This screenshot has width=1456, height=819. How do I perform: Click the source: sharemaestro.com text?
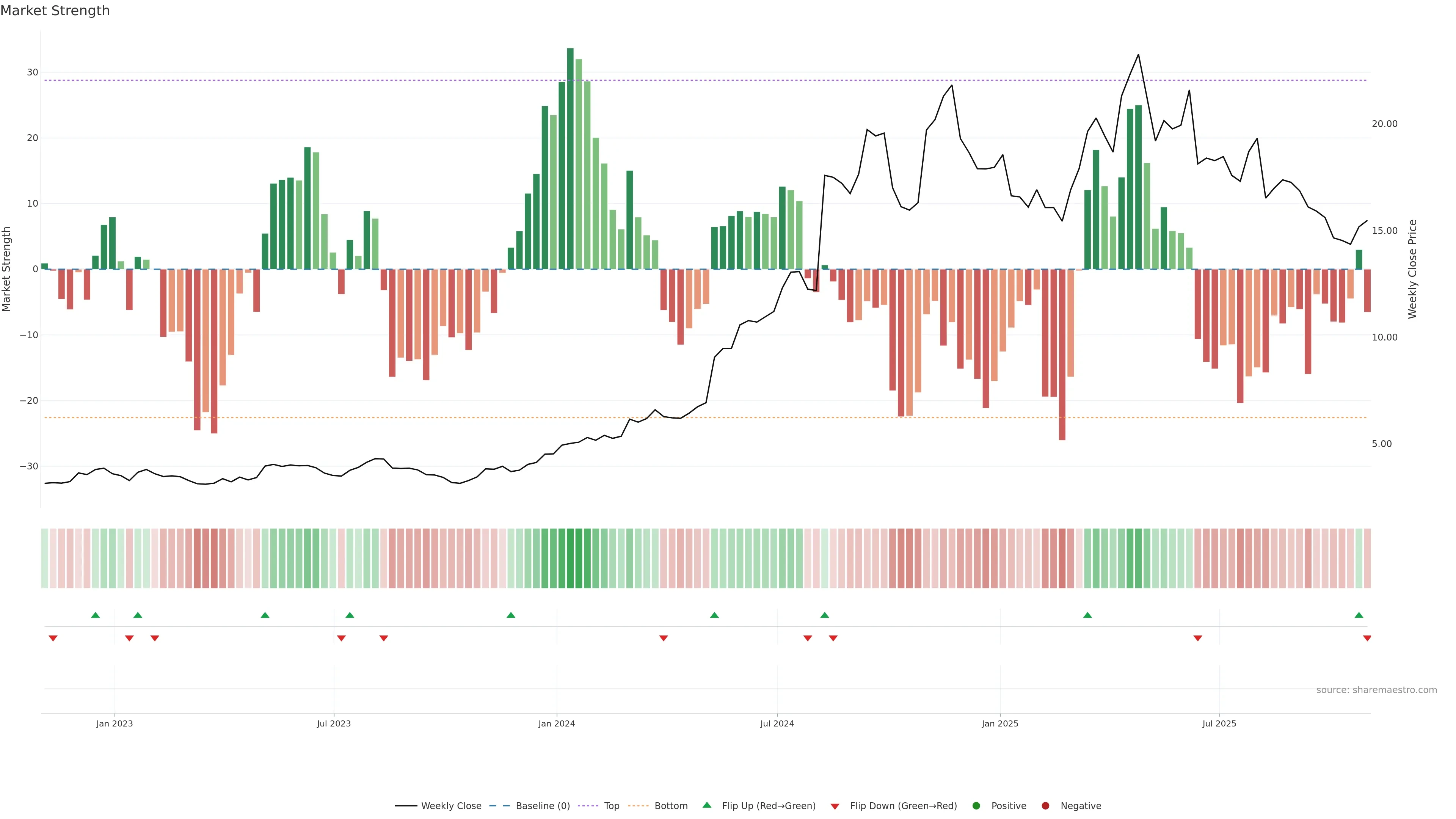(1376, 690)
